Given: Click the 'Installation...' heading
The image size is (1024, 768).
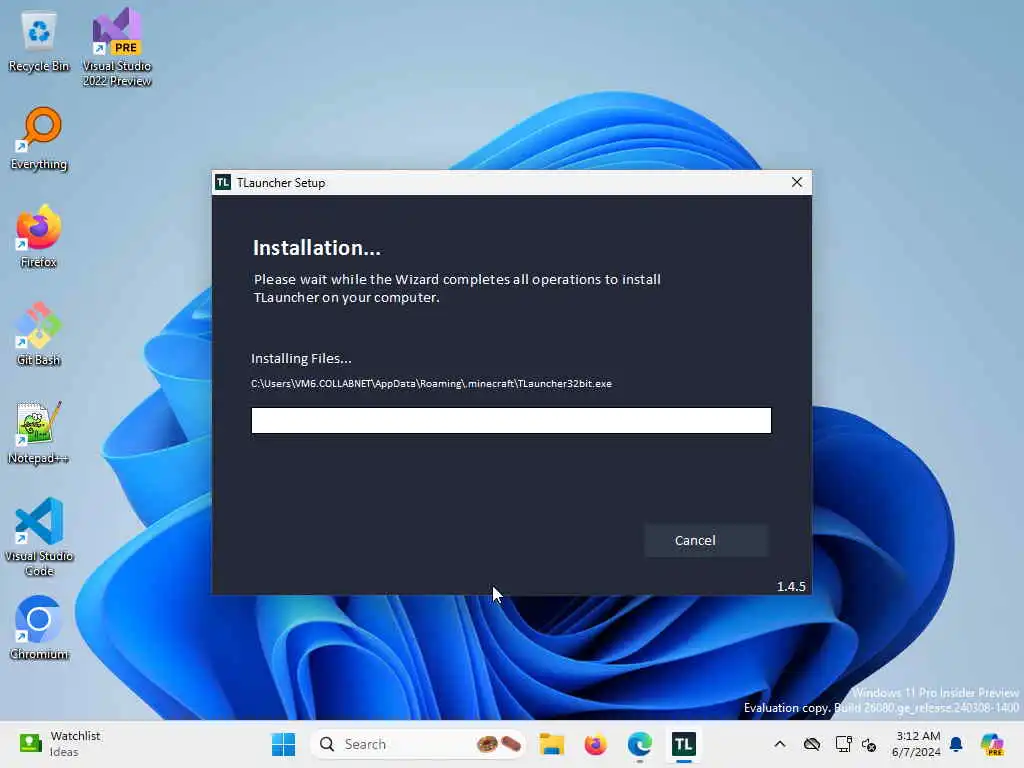Looking at the screenshot, I should (x=317, y=248).
